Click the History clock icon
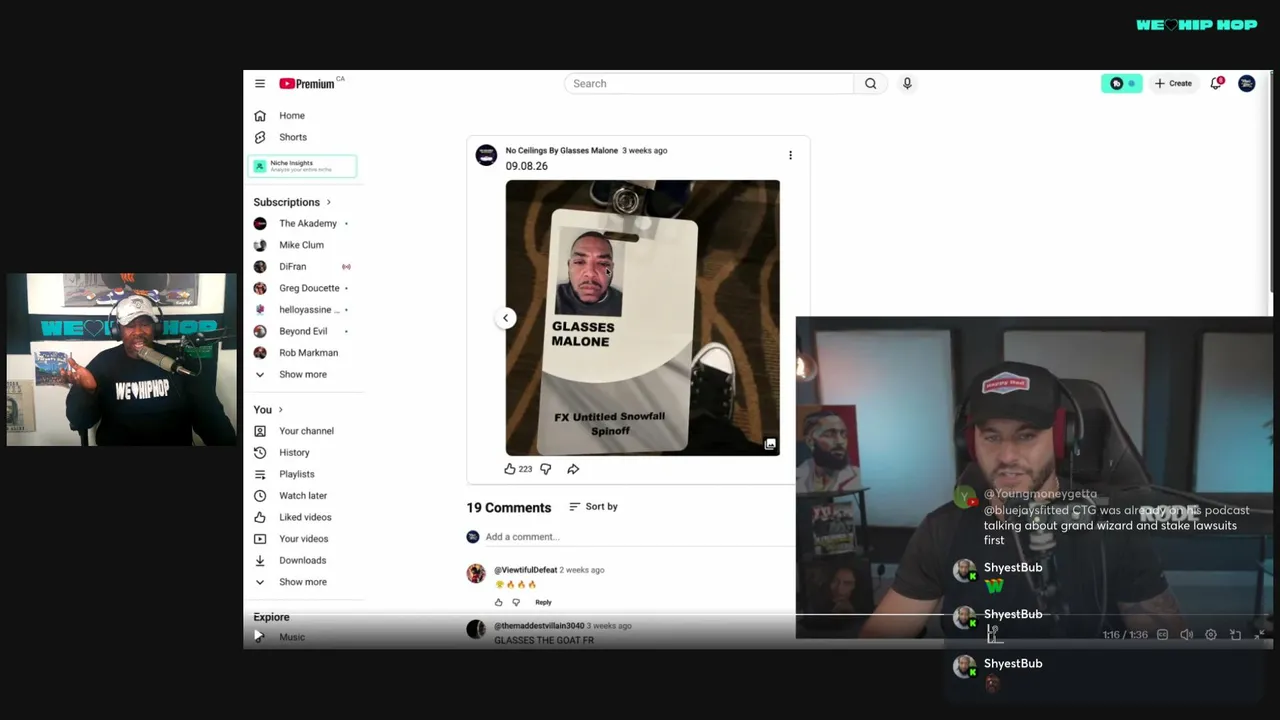The height and width of the screenshot is (720, 1280). coord(260,453)
